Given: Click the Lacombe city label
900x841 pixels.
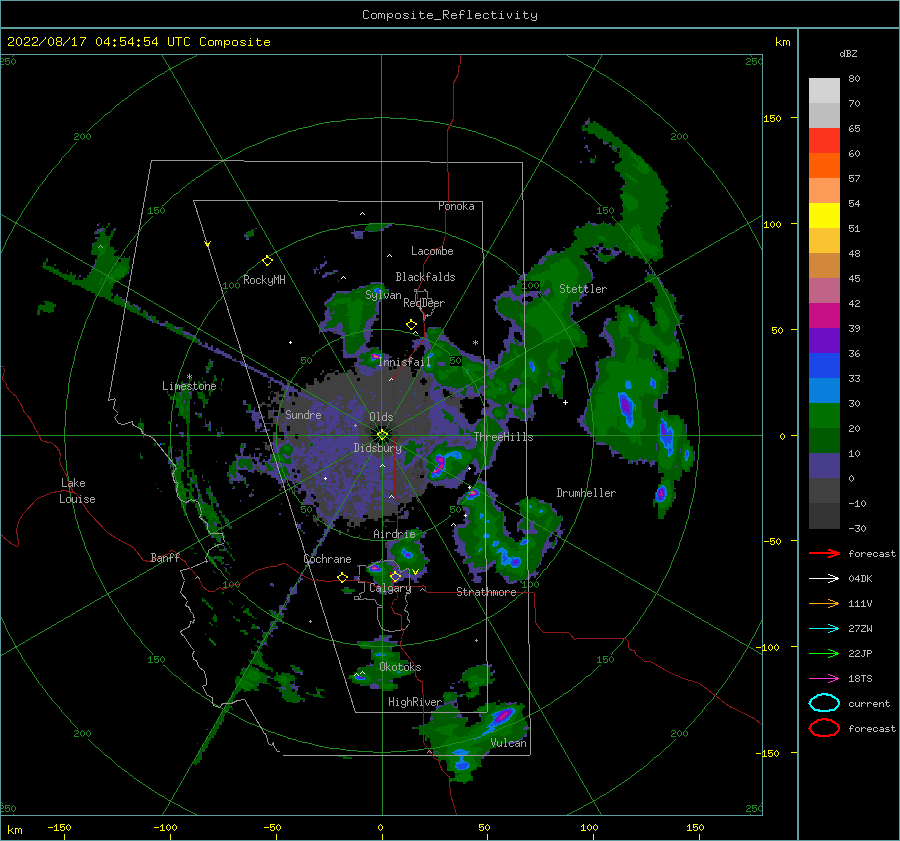Looking at the screenshot, I should [x=432, y=251].
